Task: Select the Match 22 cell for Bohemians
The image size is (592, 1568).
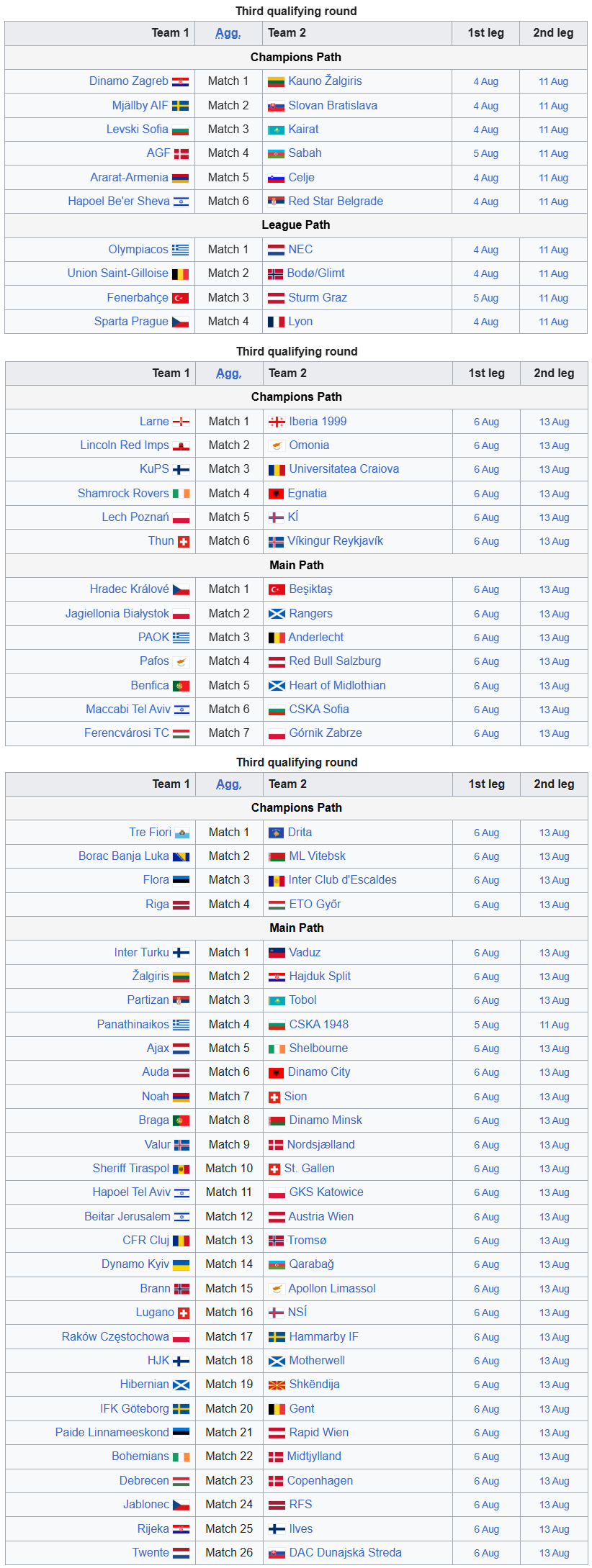Action: [x=229, y=1456]
